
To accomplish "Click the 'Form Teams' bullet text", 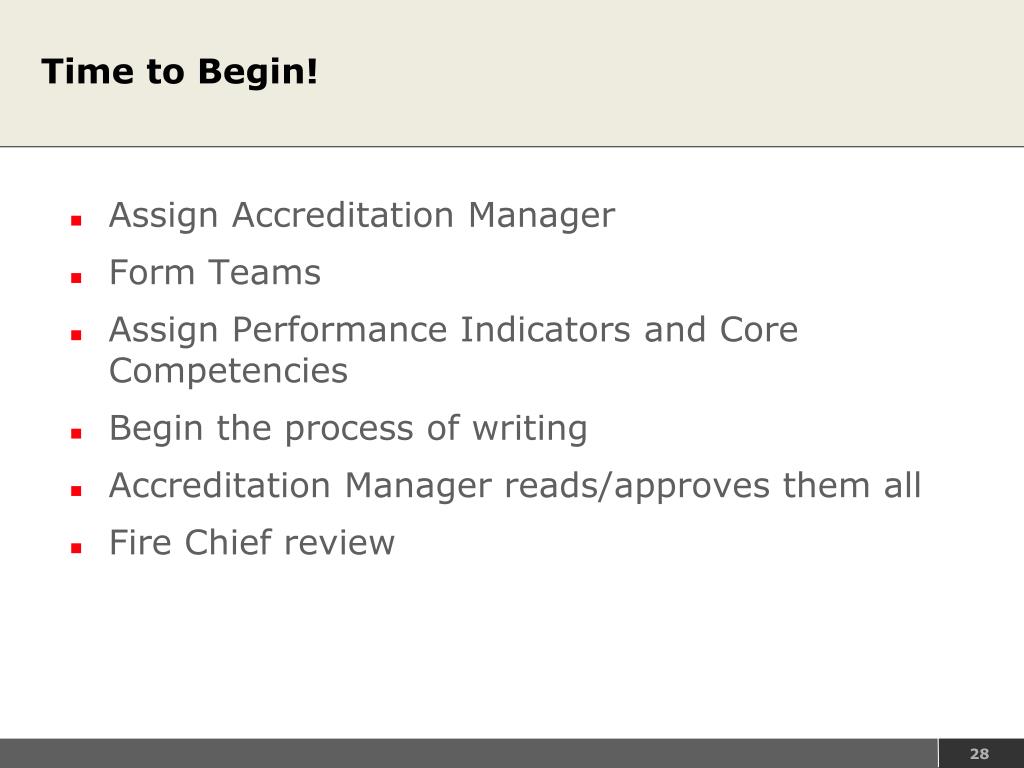I will click(215, 272).
